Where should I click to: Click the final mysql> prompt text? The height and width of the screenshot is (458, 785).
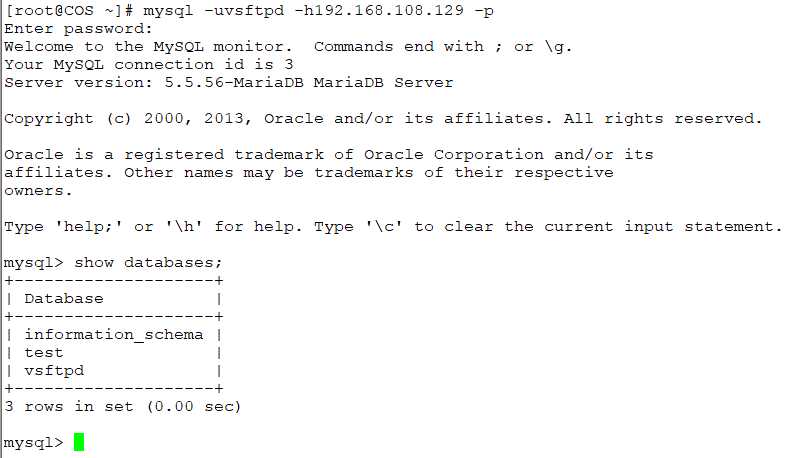coord(34,443)
